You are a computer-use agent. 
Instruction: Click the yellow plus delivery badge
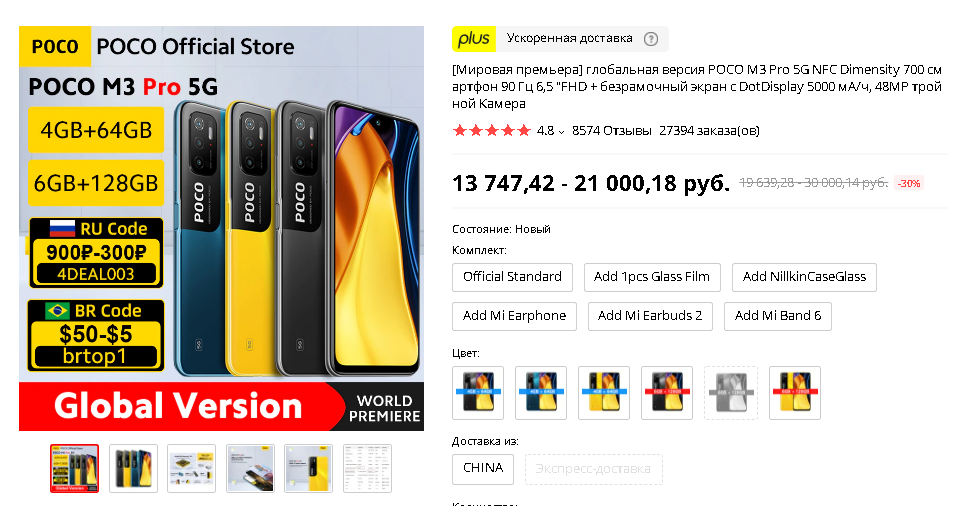tap(474, 39)
